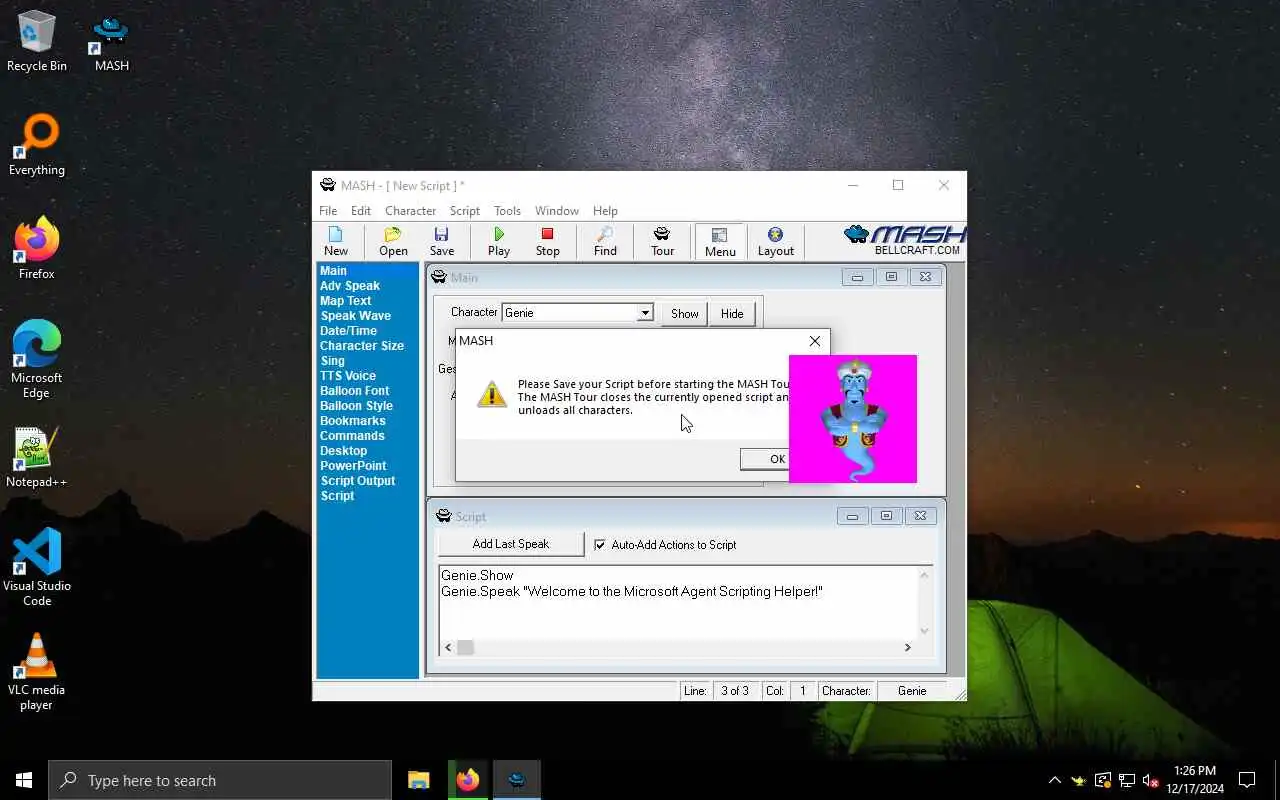This screenshot has width=1280, height=800.
Task: Select Script in the sidebar
Action: 337,496
